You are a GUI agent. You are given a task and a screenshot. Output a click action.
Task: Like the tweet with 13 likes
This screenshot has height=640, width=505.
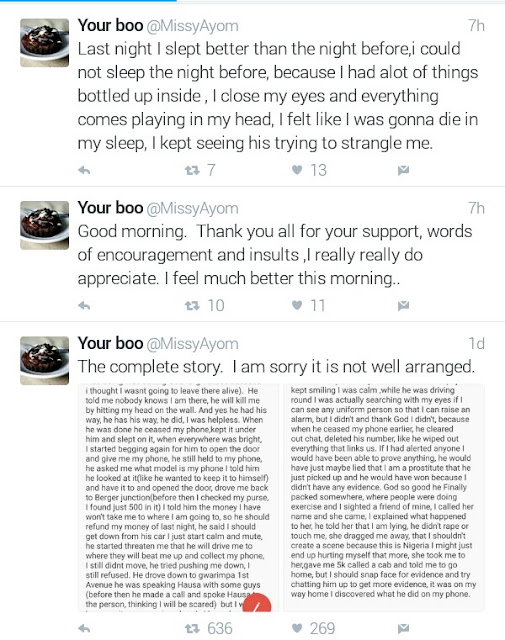[x=297, y=170]
